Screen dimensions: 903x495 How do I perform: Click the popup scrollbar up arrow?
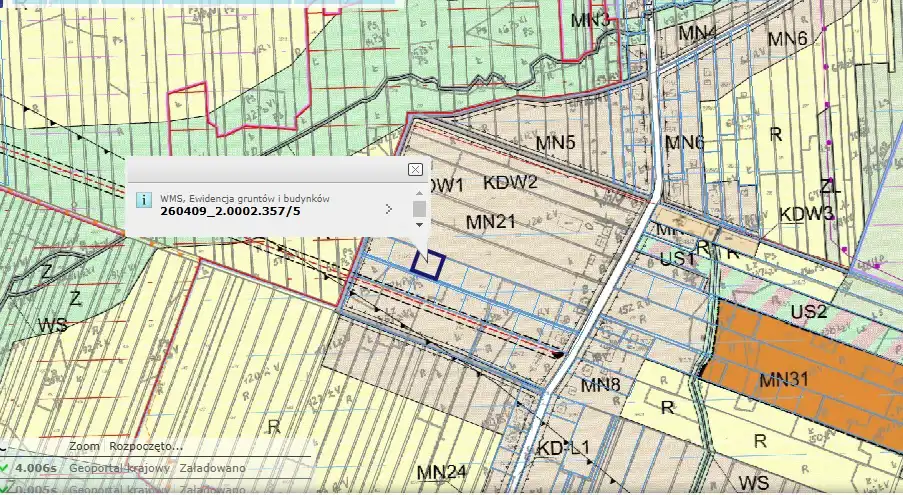(x=420, y=193)
